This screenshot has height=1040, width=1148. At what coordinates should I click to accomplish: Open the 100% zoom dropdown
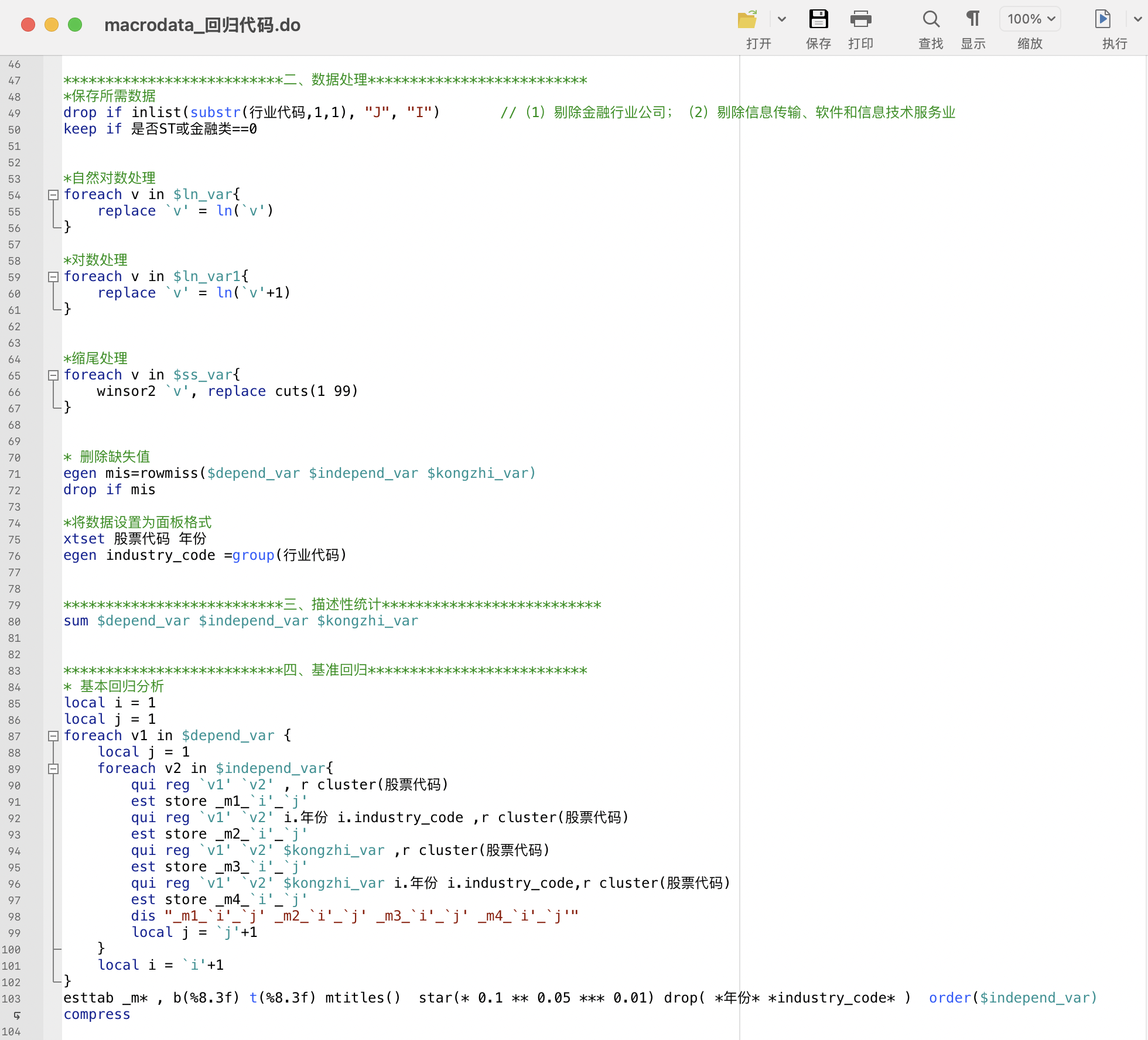[1030, 19]
